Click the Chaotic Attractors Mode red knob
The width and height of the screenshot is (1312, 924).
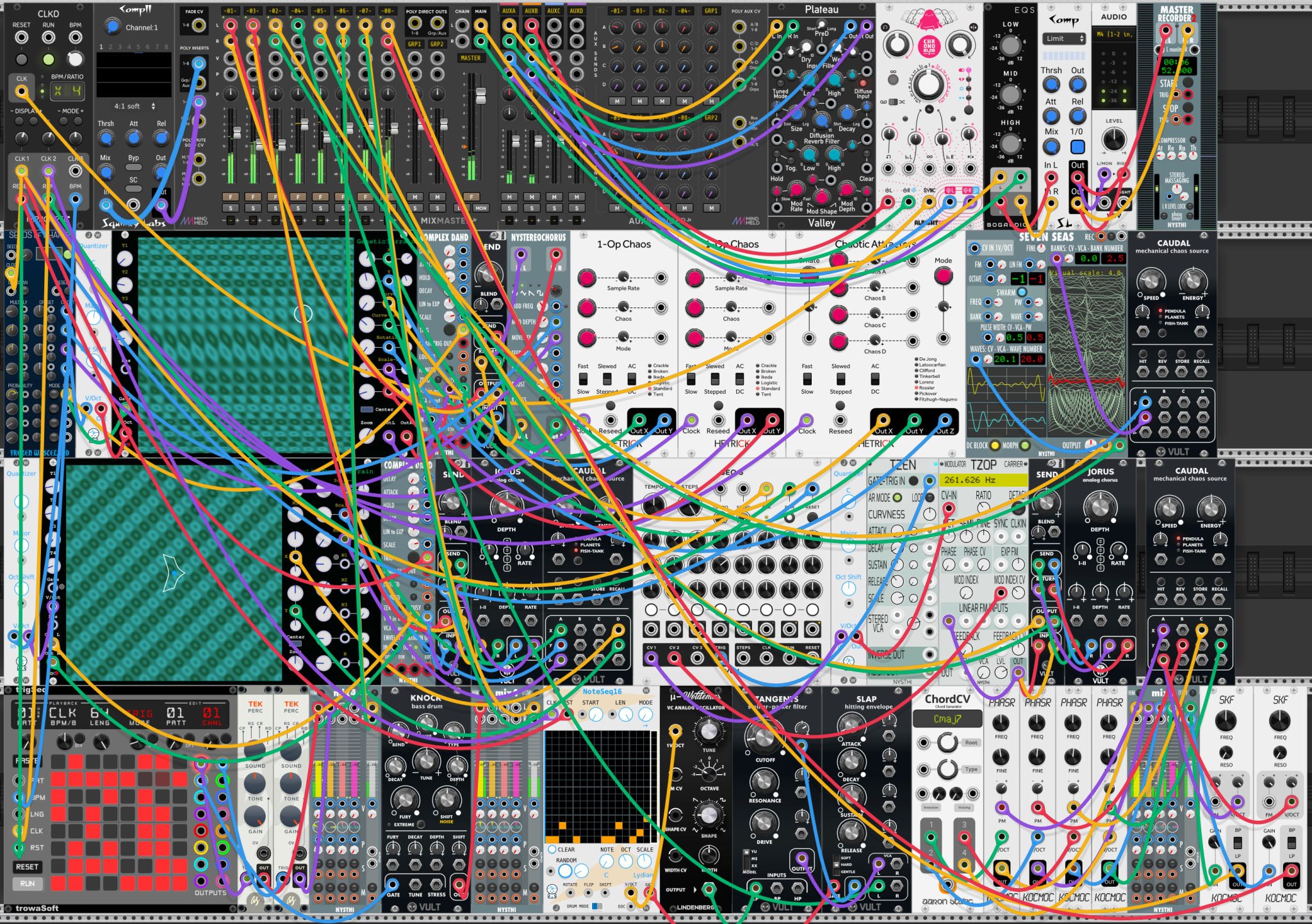click(x=943, y=277)
